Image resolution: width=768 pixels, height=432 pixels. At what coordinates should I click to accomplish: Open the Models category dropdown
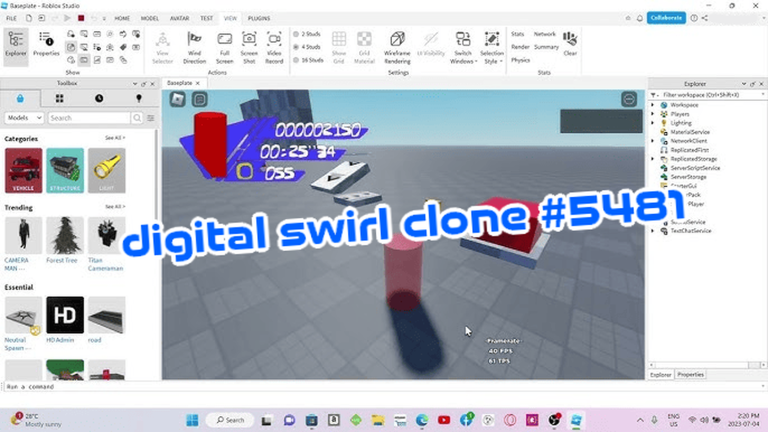(x=24, y=118)
